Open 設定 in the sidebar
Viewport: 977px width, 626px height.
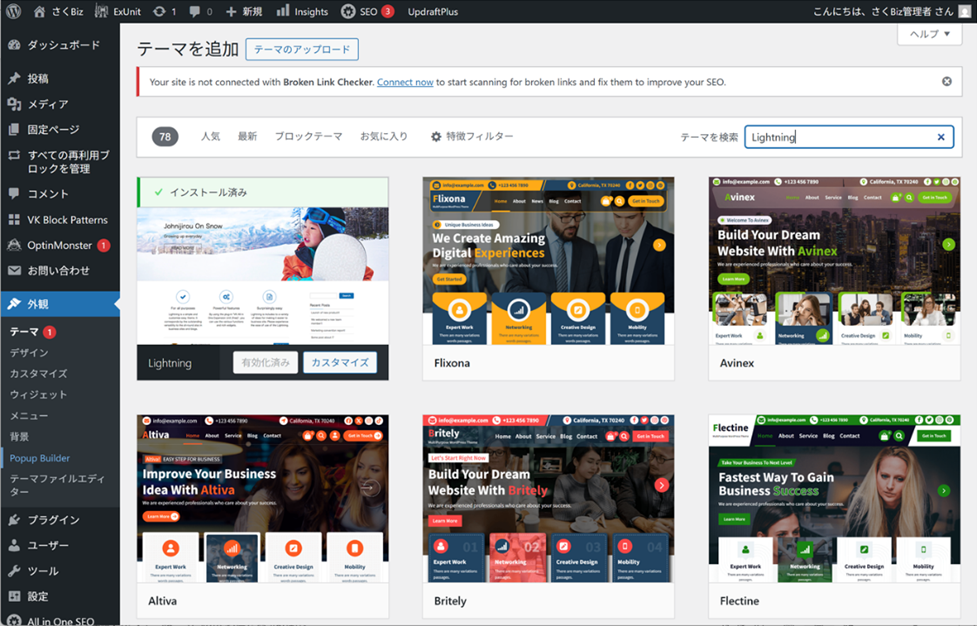60,596
